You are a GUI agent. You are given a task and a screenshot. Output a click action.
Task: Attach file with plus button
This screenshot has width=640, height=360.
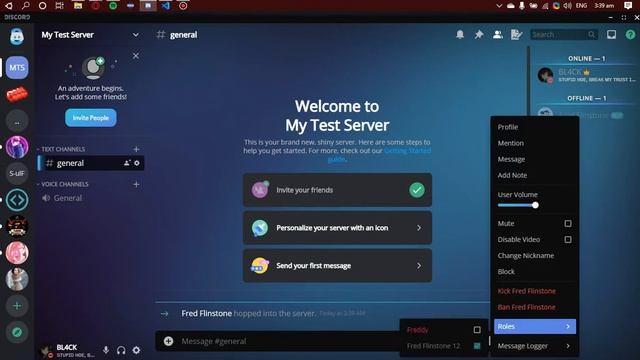click(x=168, y=341)
